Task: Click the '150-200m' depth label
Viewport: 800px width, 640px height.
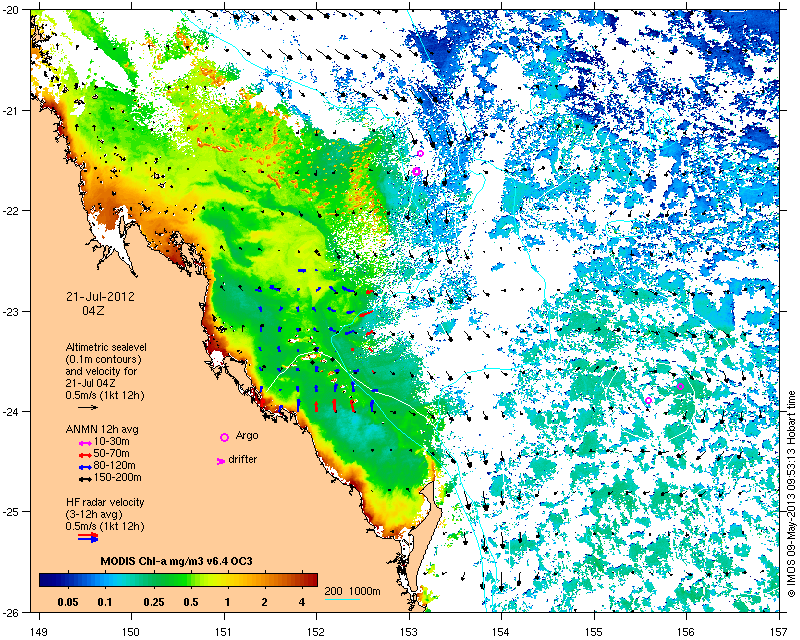Action: pos(117,478)
